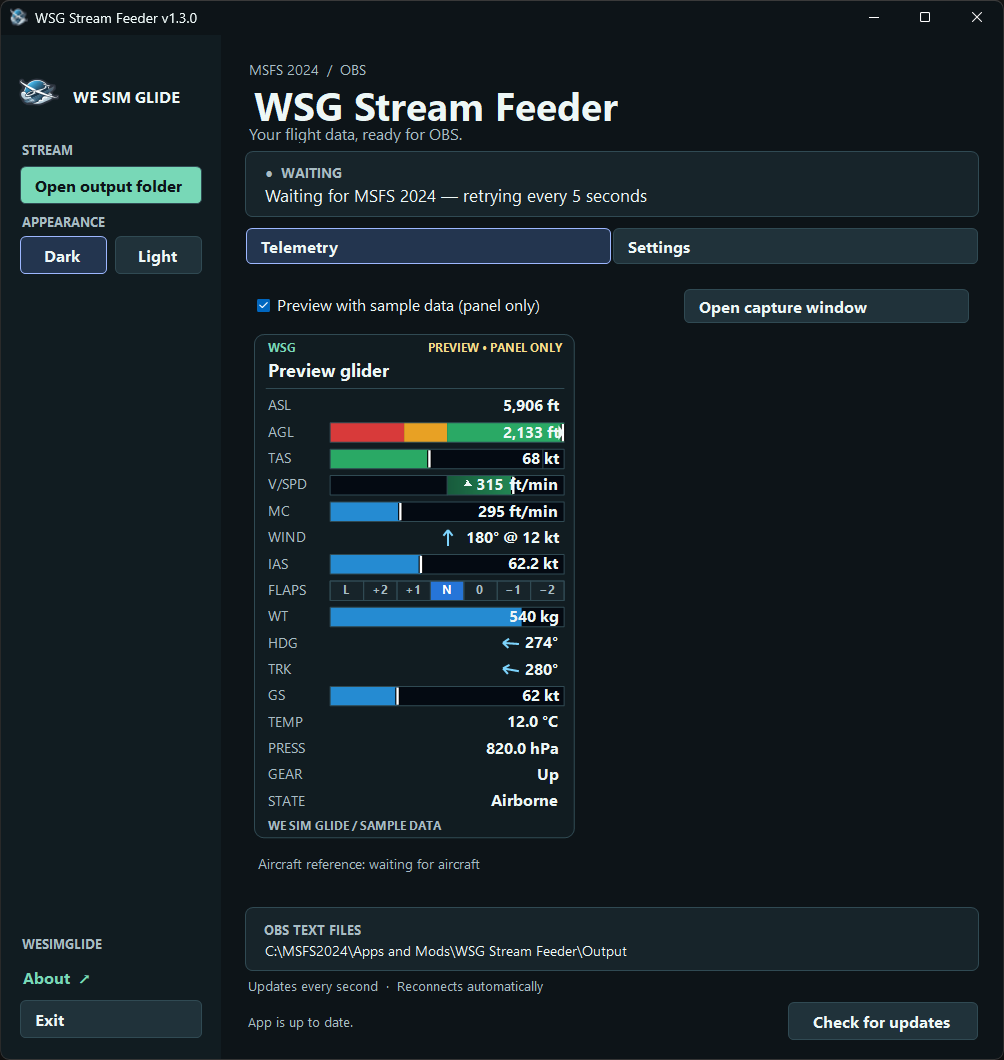Image resolution: width=1004 pixels, height=1060 pixels.
Task: Click the PRESS value 820.0 hPa
Action: tap(522, 748)
